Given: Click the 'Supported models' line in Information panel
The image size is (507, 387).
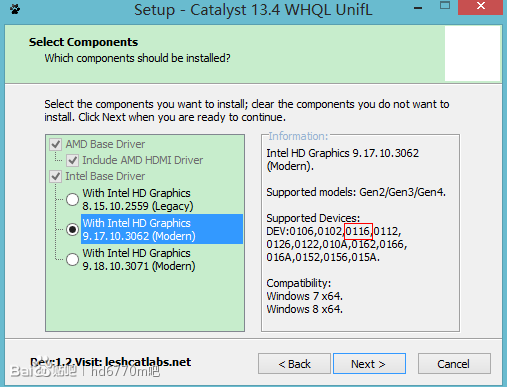Looking at the screenshot, I should coord(356,192).
